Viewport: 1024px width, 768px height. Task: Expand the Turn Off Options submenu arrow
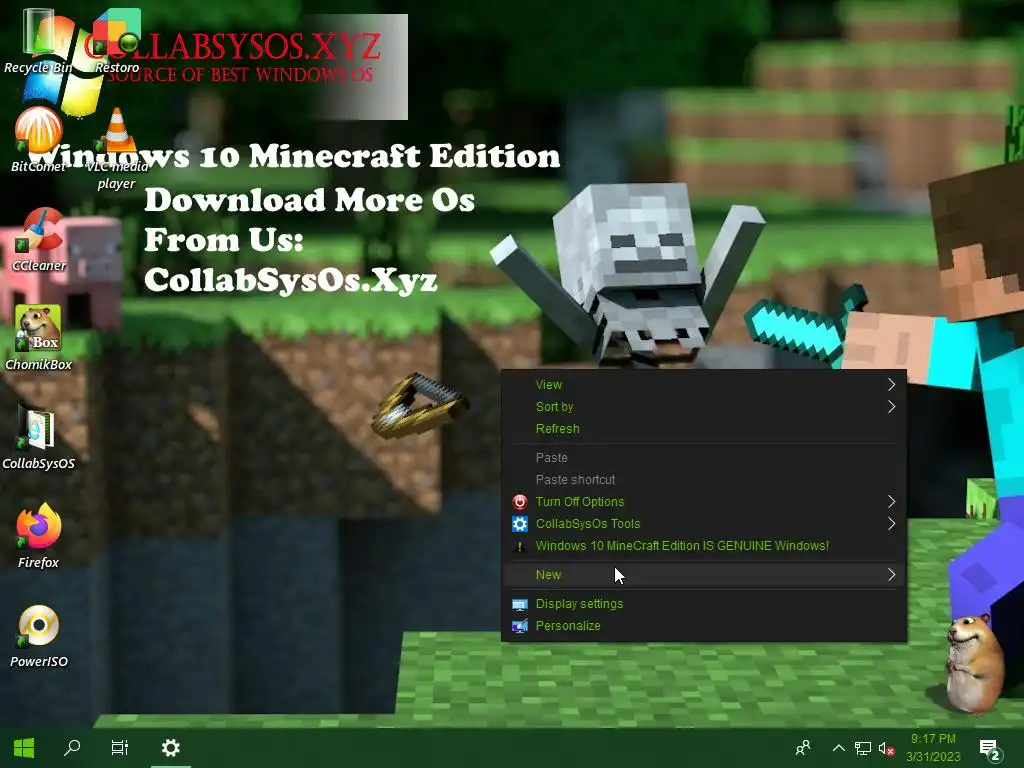[891, 502]
